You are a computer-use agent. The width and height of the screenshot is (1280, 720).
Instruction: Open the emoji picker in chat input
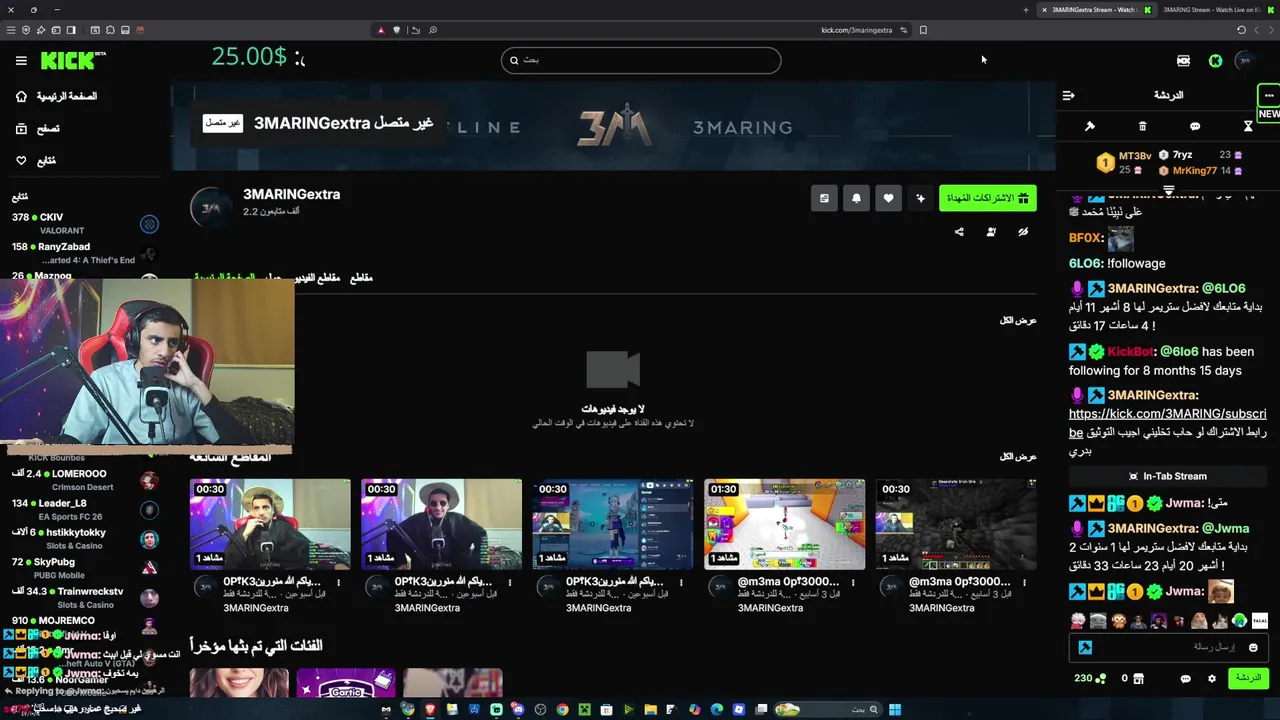[x=1253, y=648]
